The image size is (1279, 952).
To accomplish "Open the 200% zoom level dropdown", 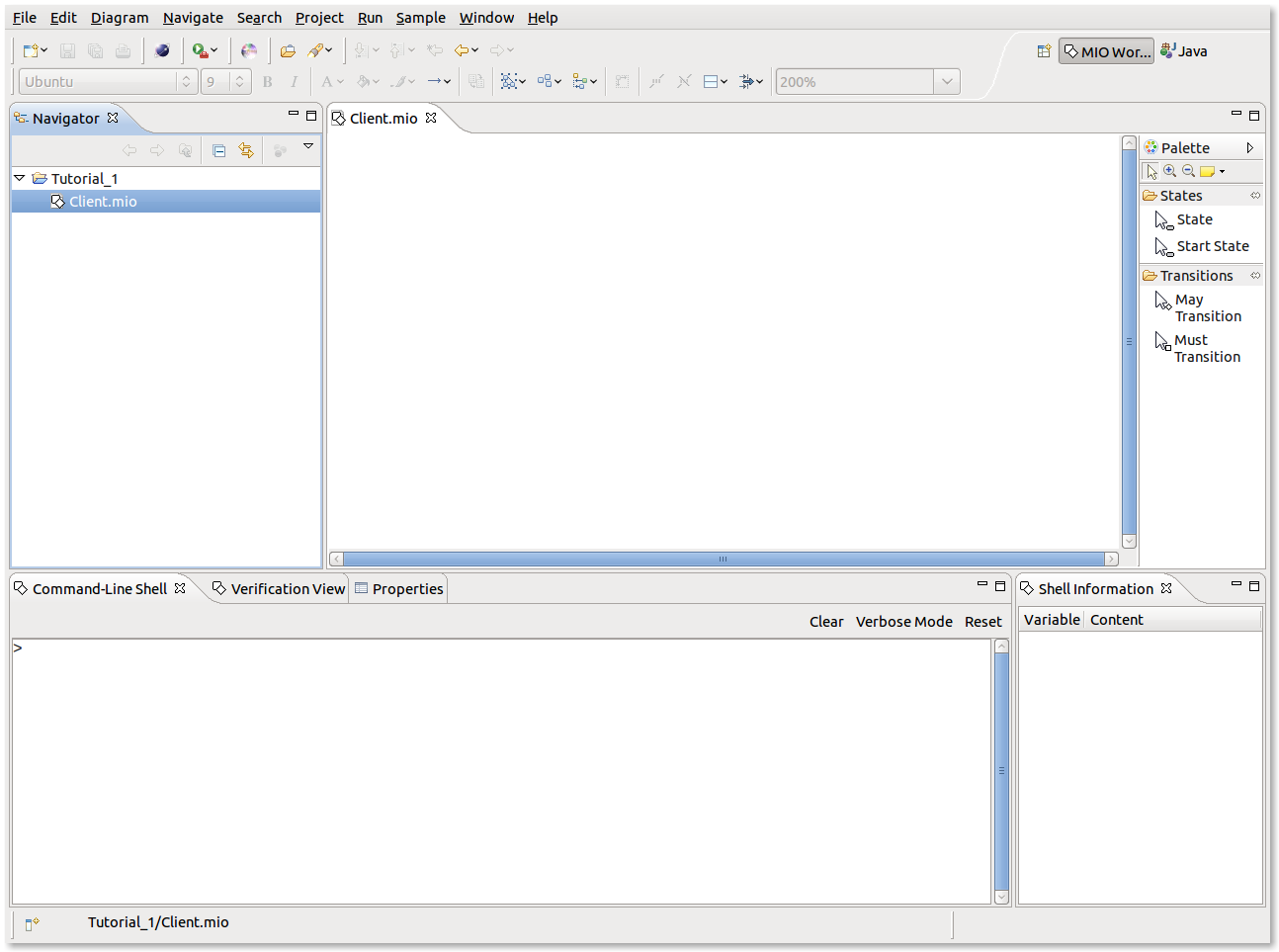I will pos(947,82).
